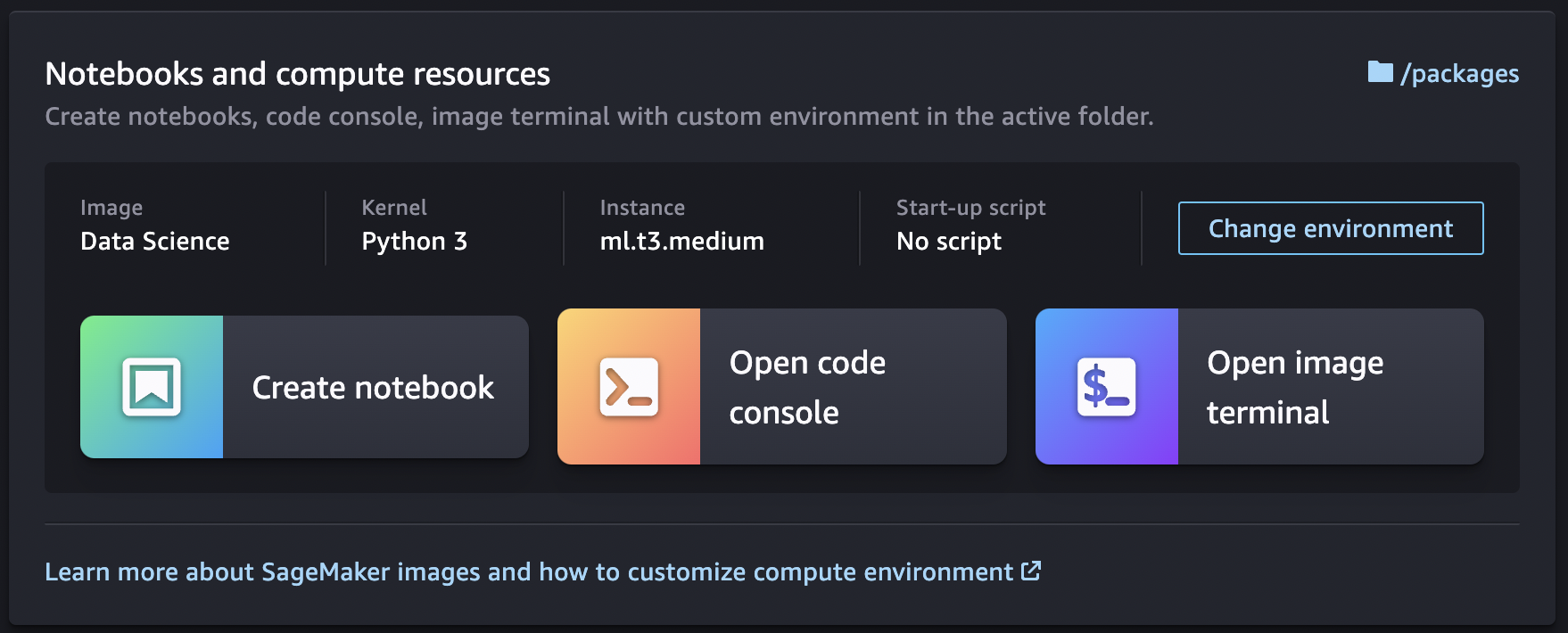Launch Open image terminal via its label
This screenshot has height=633, width=1568.
pyautogui.click(x=1294, y=387)
